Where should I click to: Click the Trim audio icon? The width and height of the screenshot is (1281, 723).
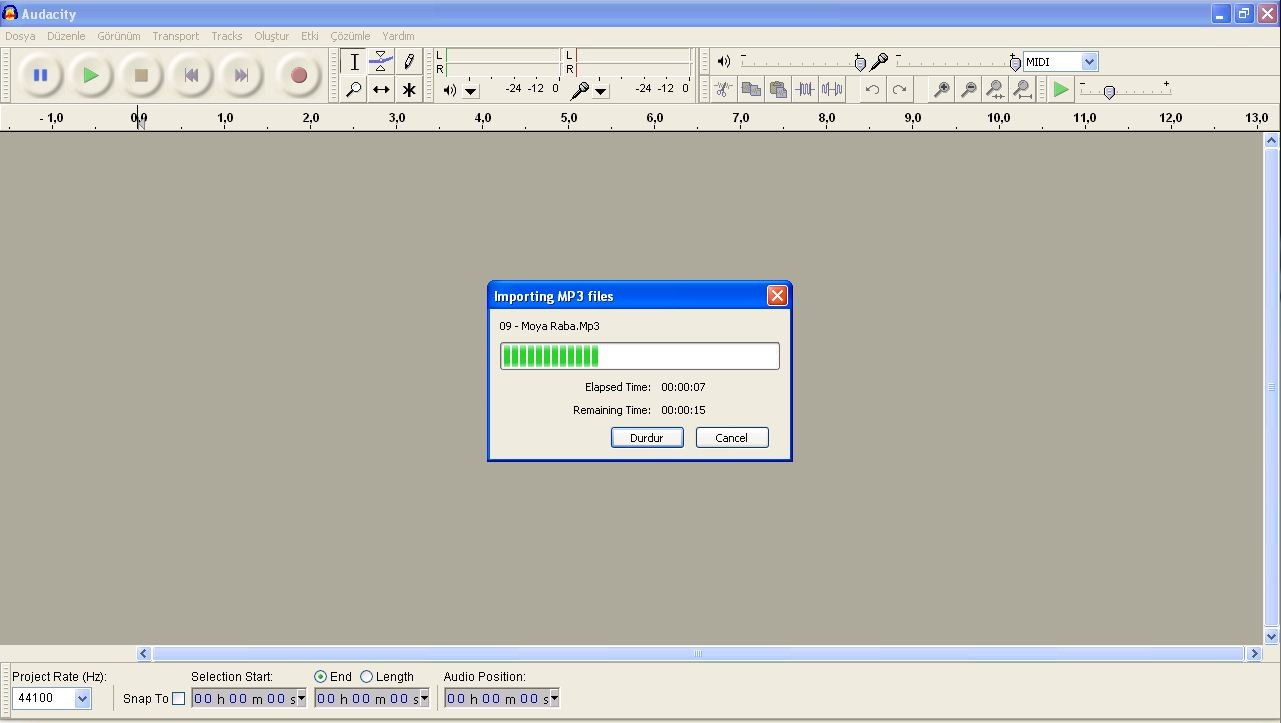pos(804,90)
